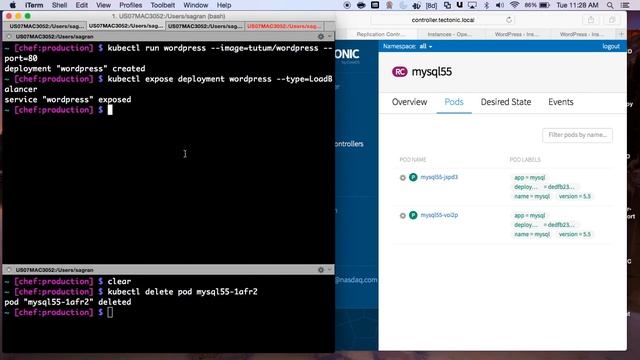The height and width of the screenshot is (360, 640).
Task: Switch to Replication Contr... browser tab
Action: pos(380,34)
